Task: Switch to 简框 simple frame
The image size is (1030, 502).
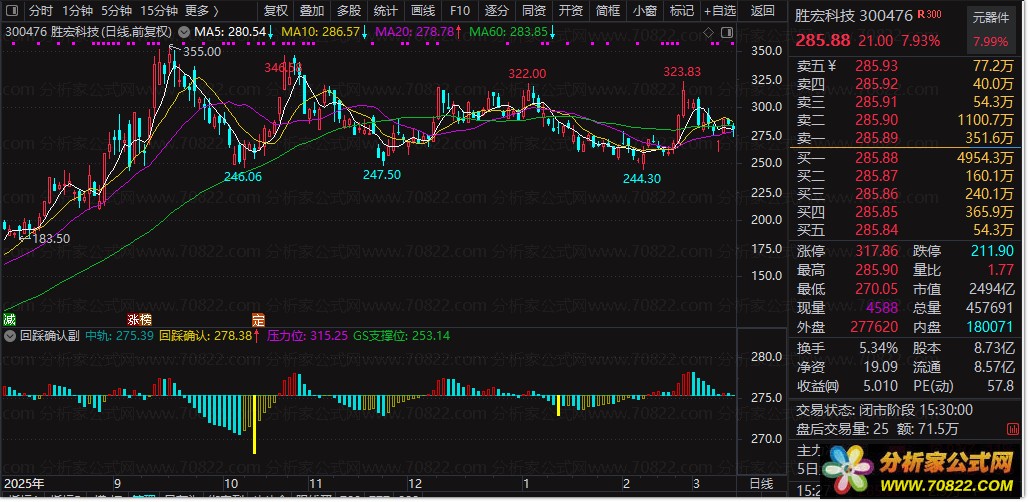Action: pyautogui.click(x=608, y=11)
